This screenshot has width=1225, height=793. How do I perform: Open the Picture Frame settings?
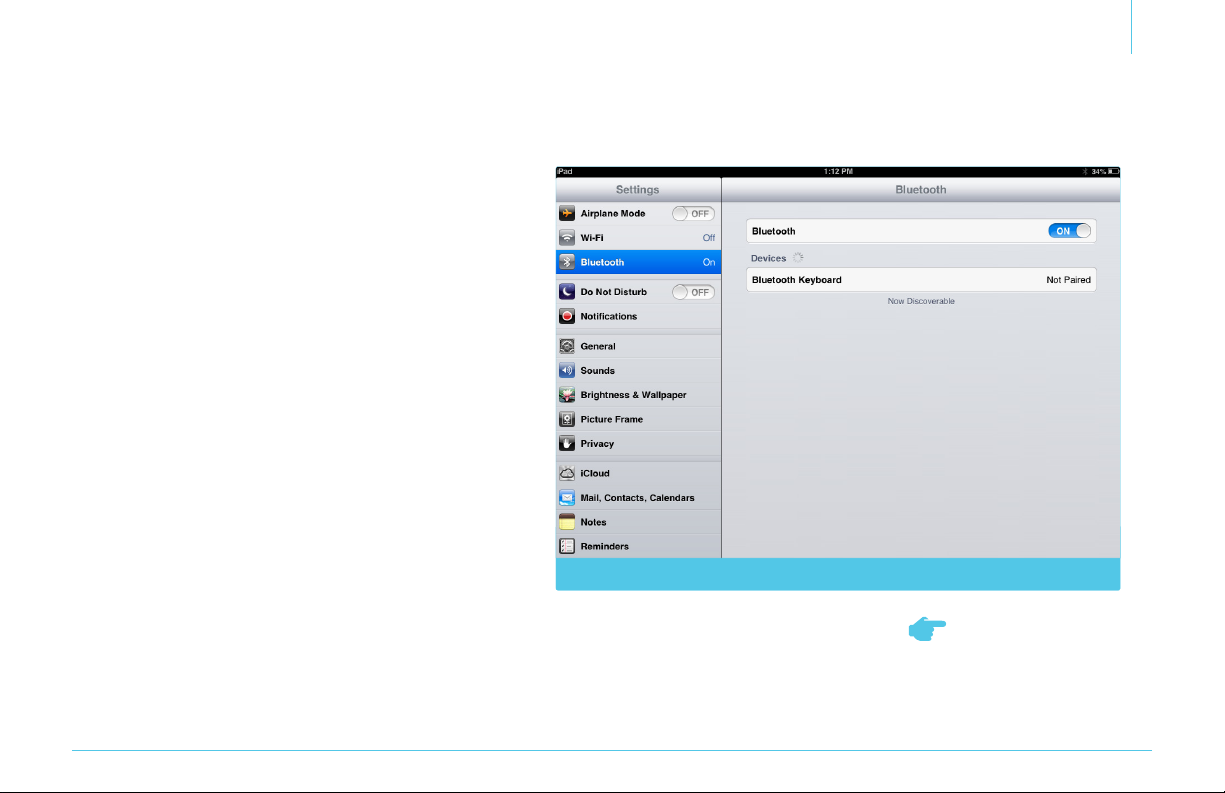638,419
